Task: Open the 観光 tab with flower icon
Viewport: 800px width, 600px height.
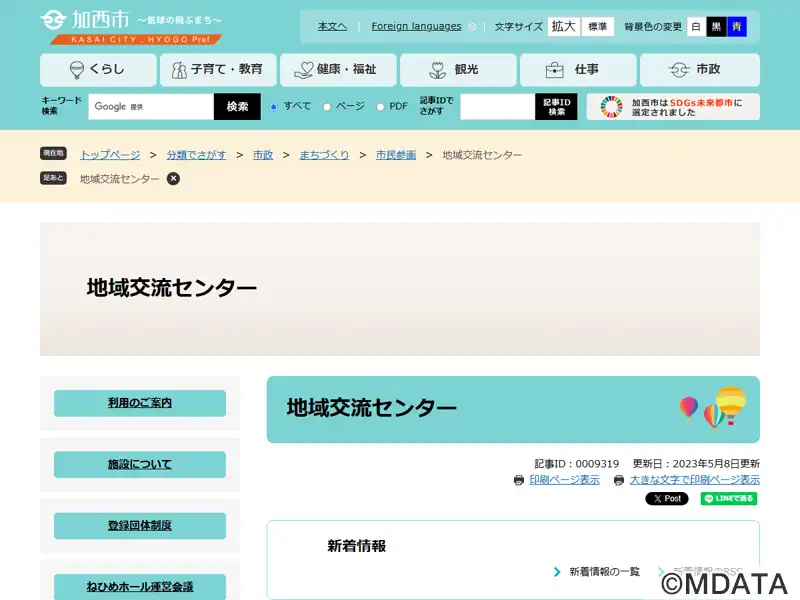Action: pos(457,70)
